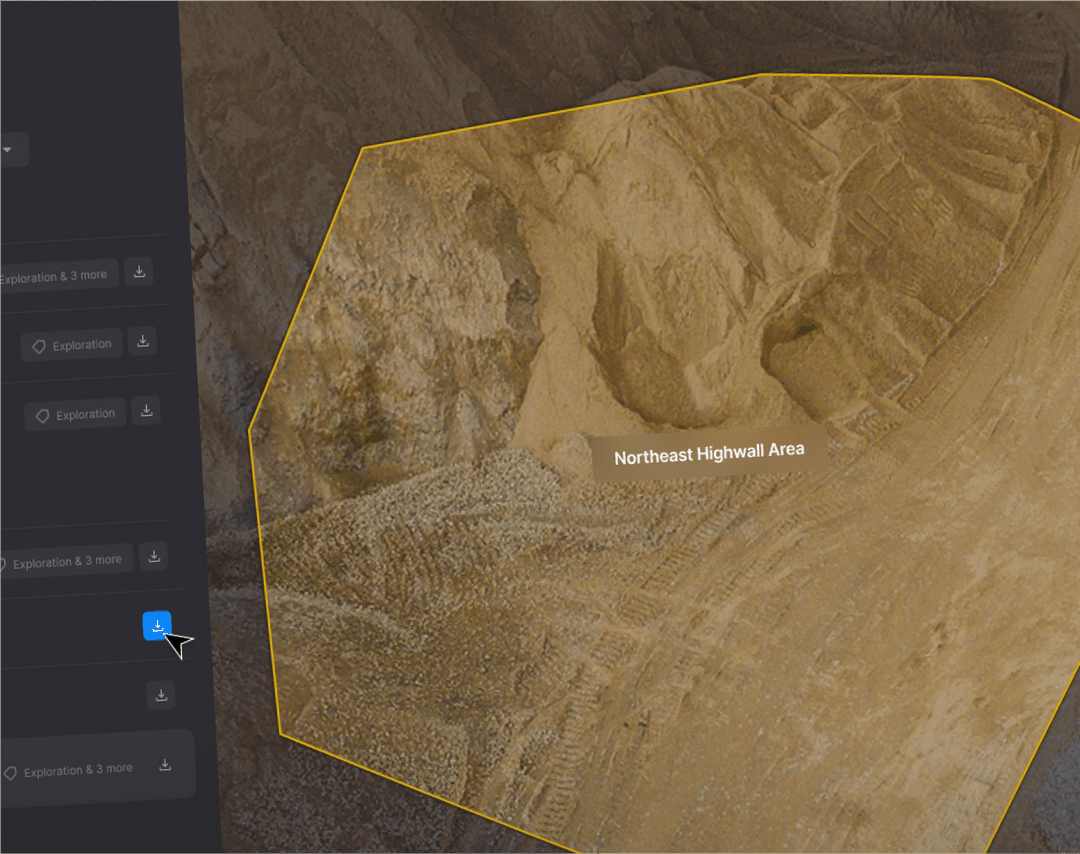Image resolution: width=1080 pixels, height=854 pixels.
Task: Click the download icon beside the second Exploration tag
Action: (142, 341)
